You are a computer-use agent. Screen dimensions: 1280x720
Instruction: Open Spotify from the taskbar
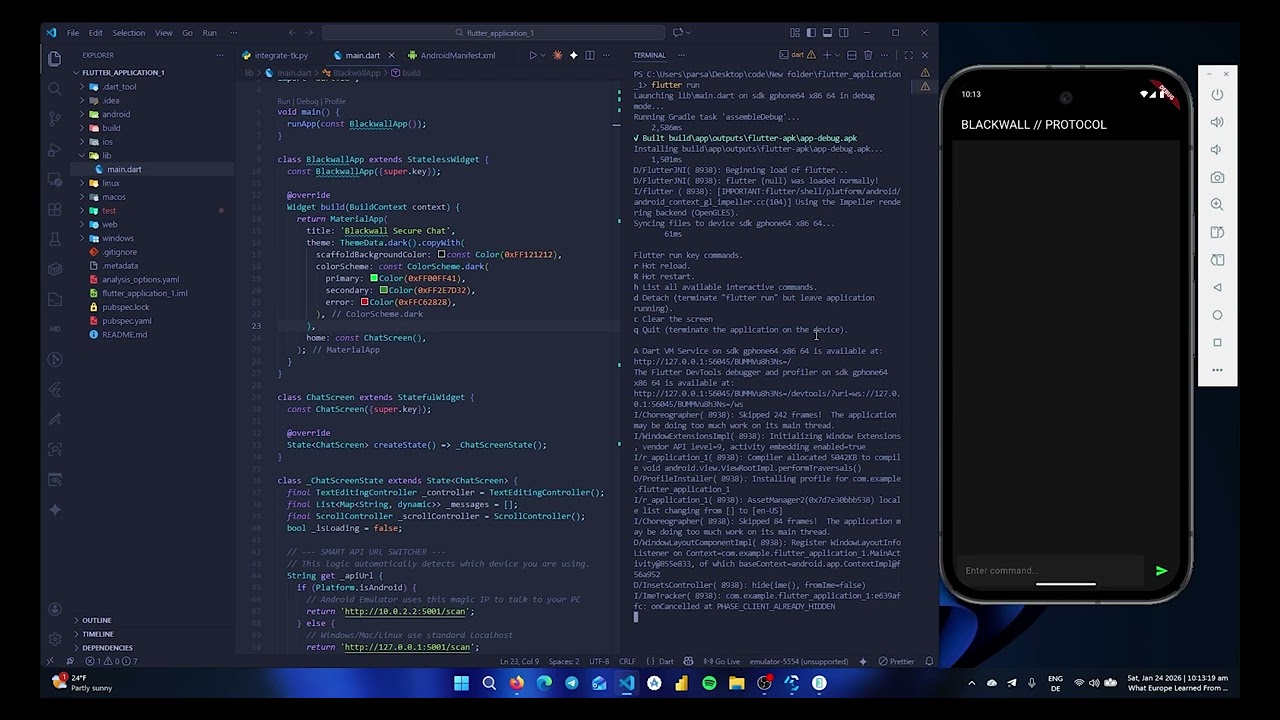coord(709,683)
